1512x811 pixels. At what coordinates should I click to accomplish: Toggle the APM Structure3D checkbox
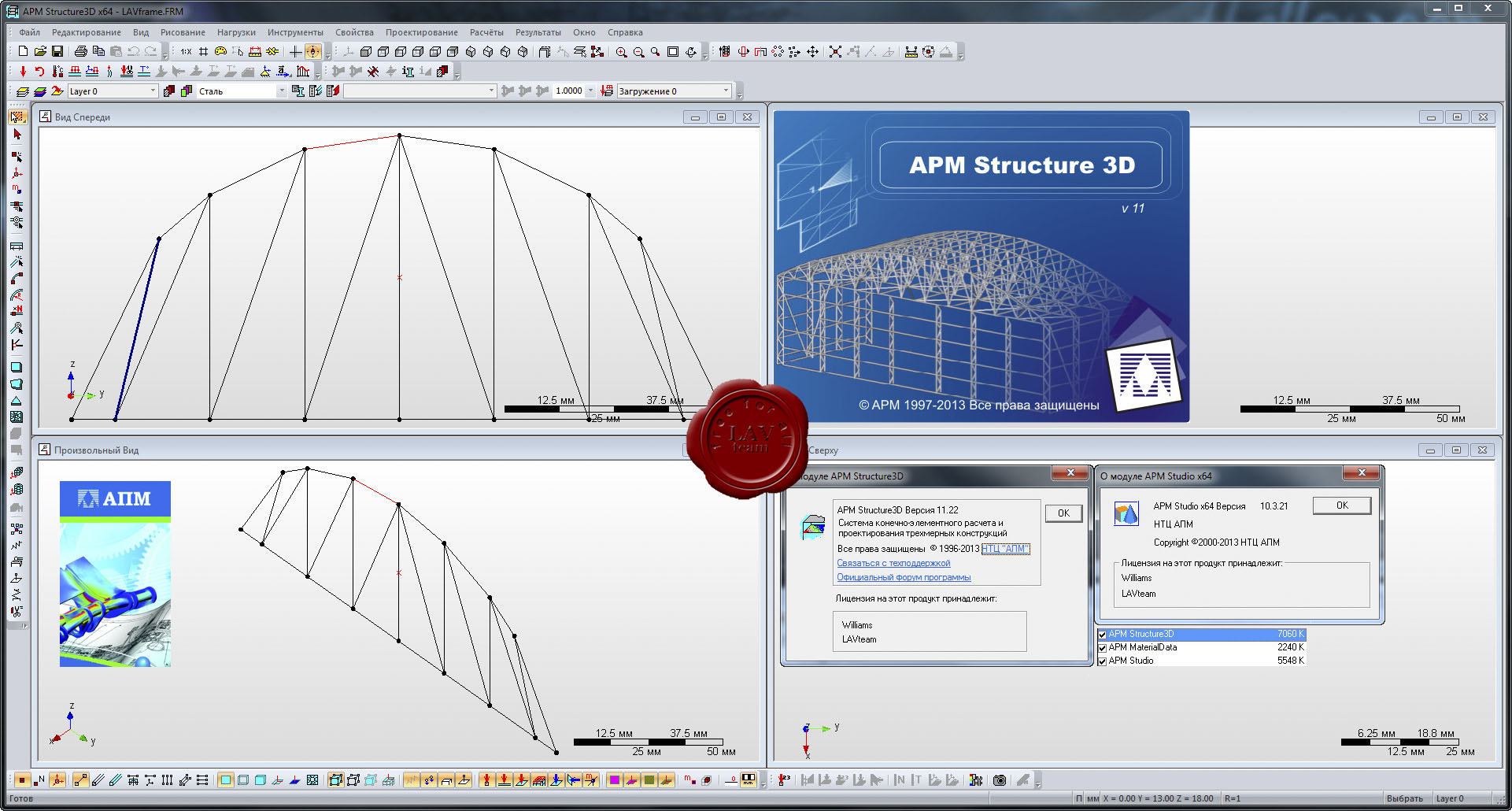(1103, 635)
